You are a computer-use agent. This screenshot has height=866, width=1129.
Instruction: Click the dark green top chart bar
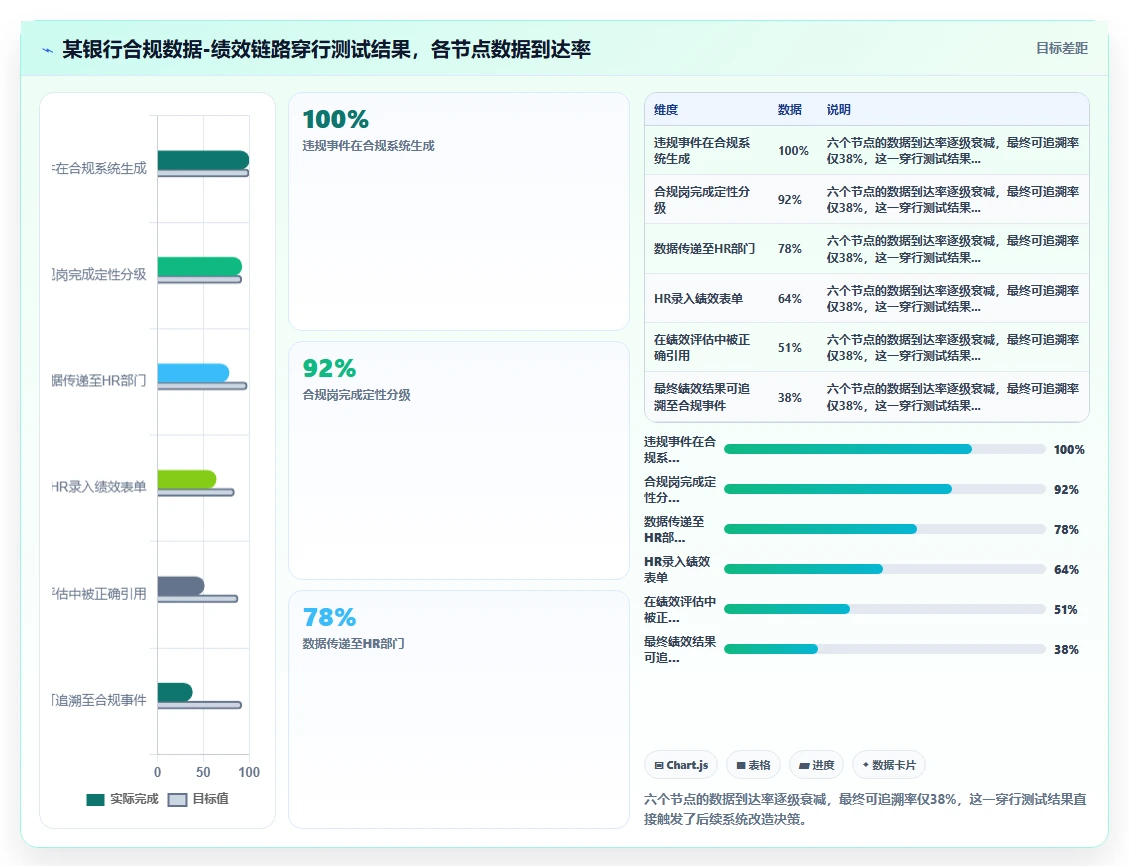tap(203, 160)
